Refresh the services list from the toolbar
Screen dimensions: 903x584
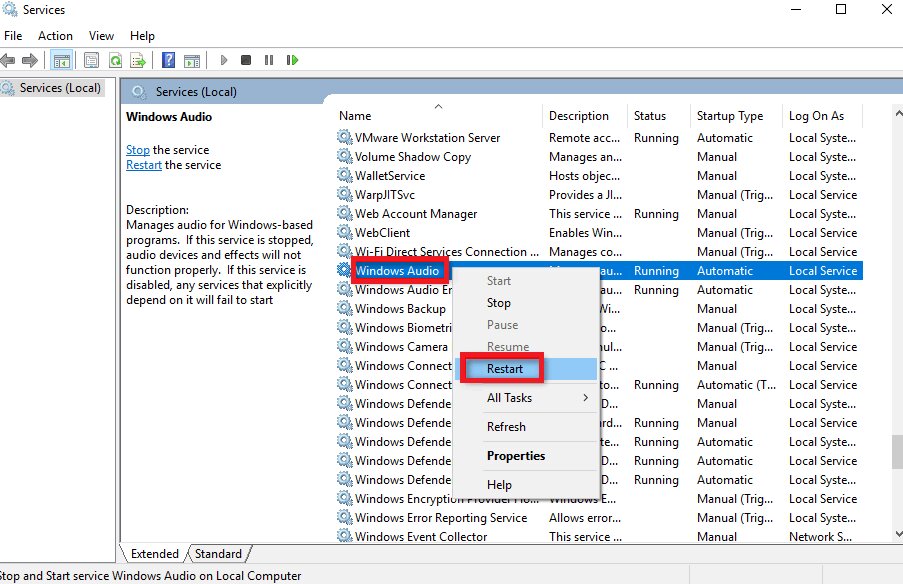[115, 60]
